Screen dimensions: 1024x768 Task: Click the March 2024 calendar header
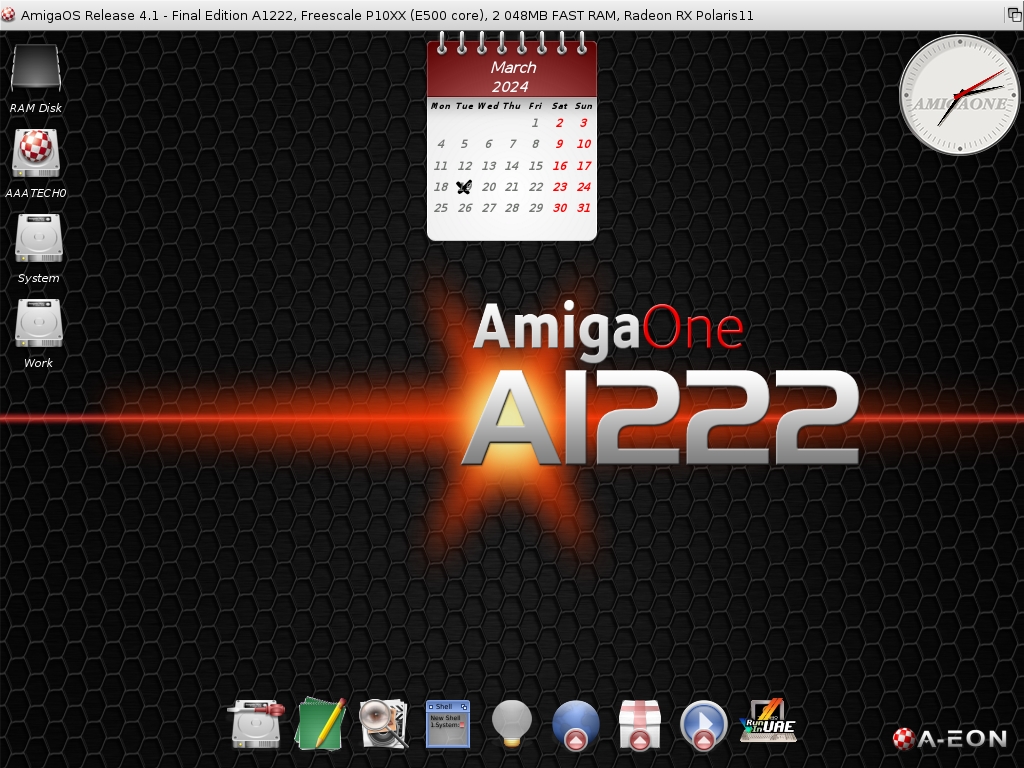pos(512,77)
